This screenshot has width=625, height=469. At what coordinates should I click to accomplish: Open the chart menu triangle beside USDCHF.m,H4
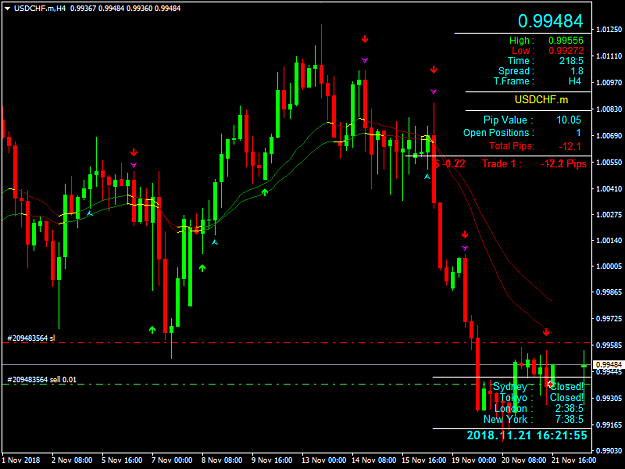(x=7, y=8)
